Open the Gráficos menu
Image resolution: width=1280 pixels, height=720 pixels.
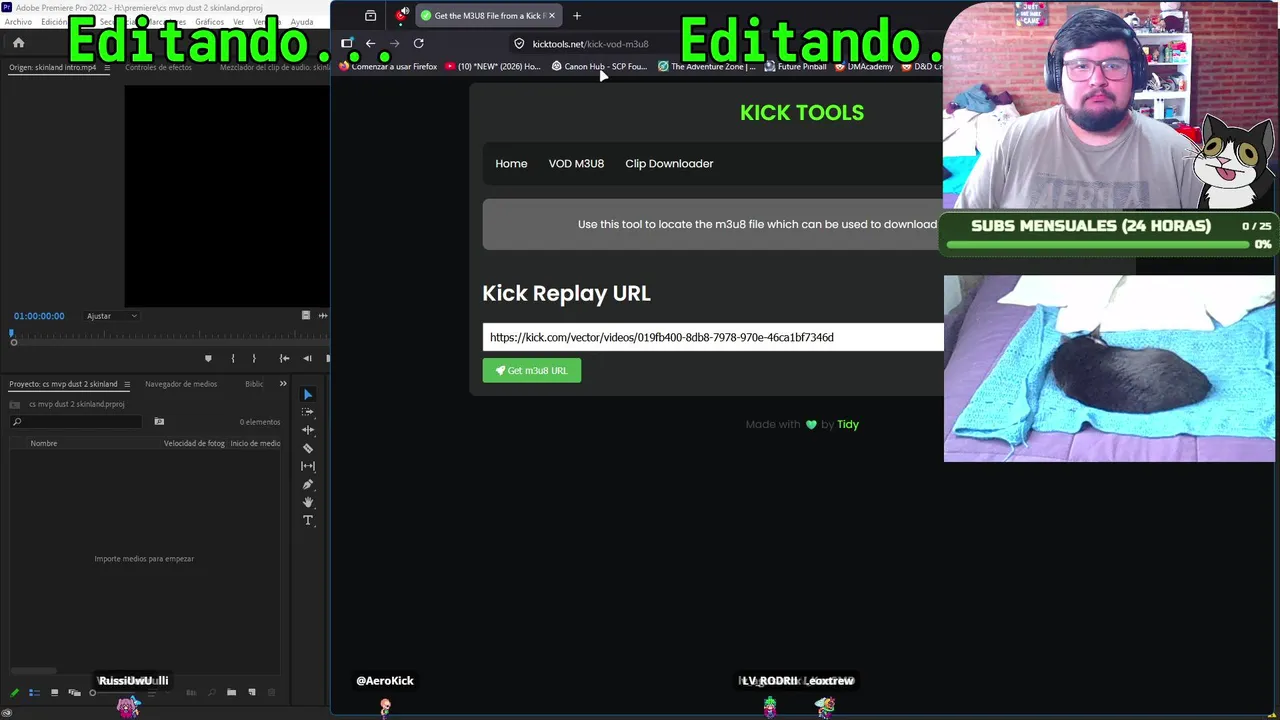click(x=209, y=22)
